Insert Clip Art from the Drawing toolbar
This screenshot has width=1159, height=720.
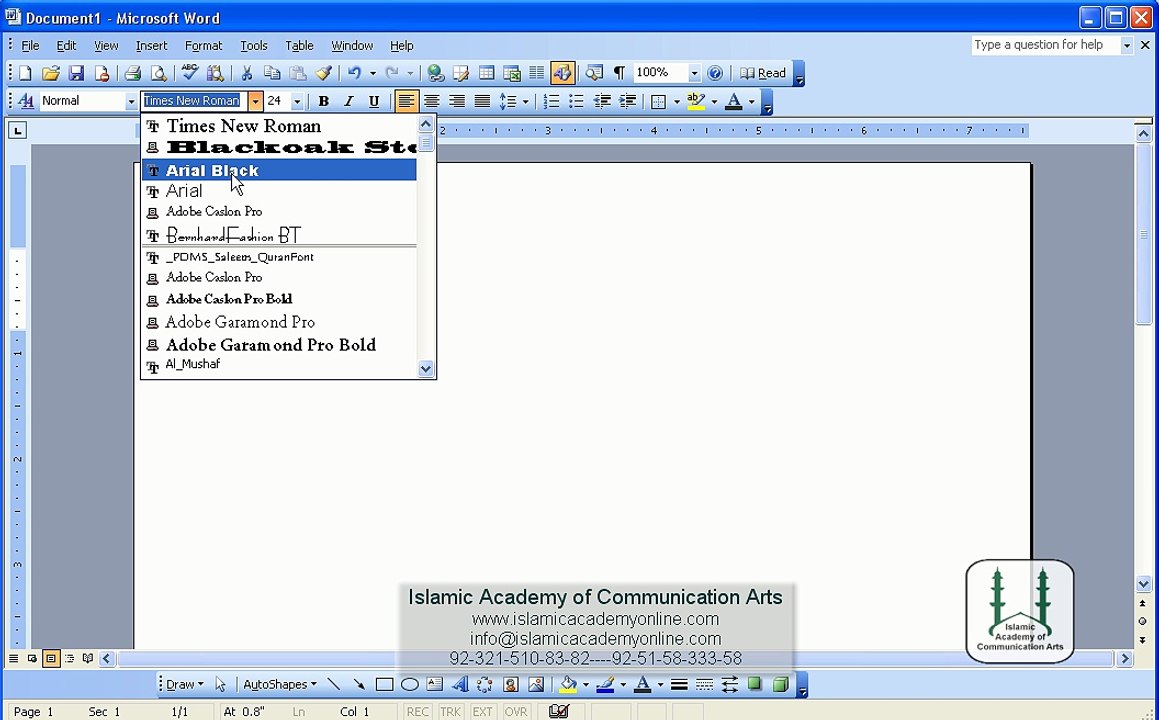coord(511,685)
